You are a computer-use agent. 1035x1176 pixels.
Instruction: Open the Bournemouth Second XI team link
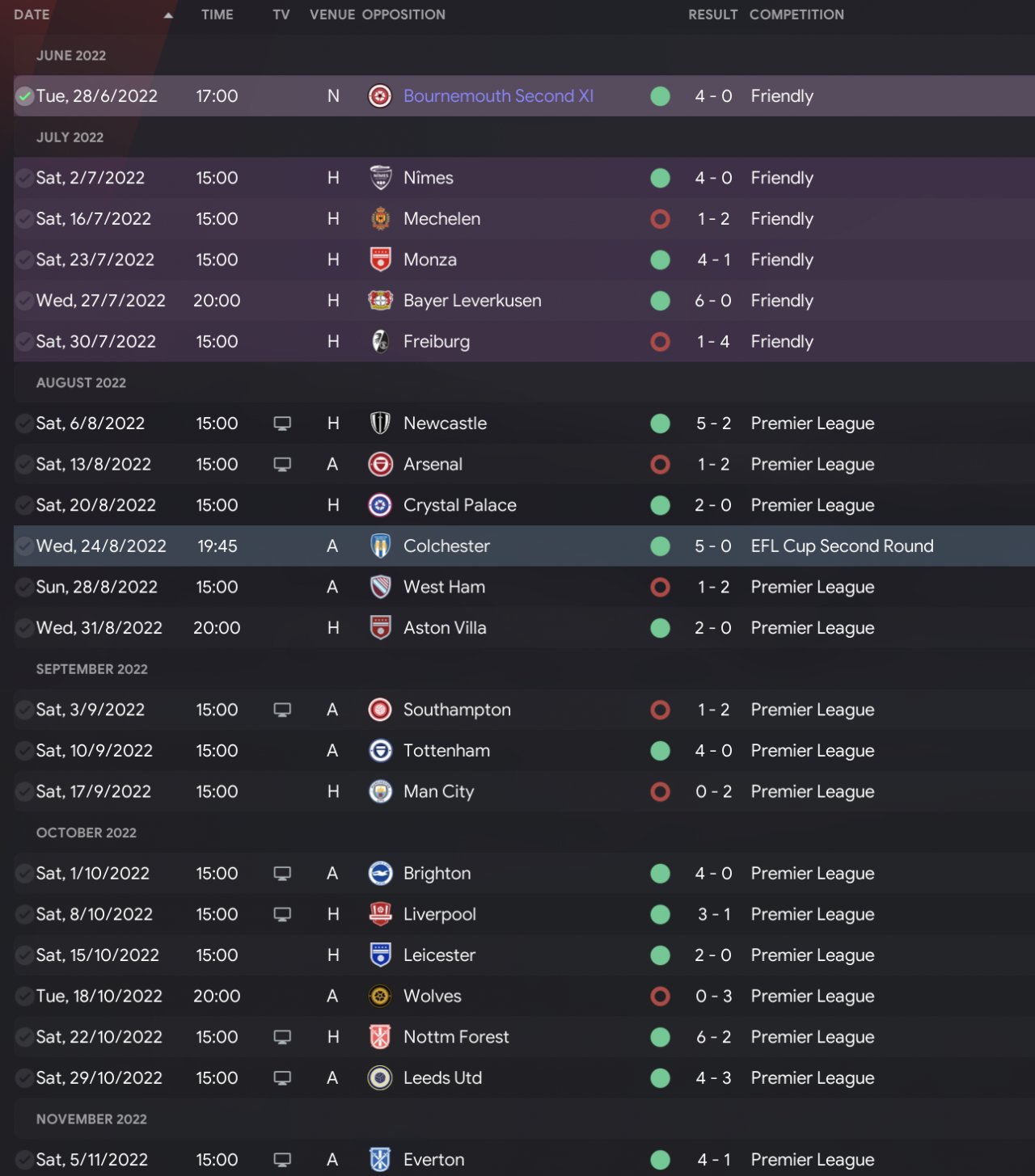click(498, 96)
